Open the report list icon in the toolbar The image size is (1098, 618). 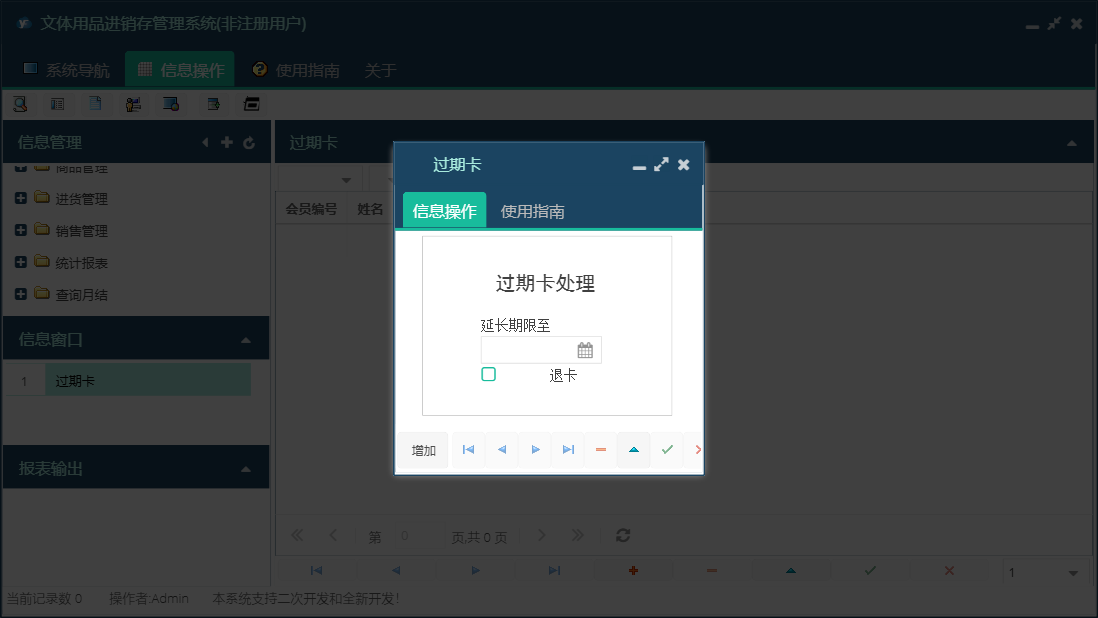[58, 103]
